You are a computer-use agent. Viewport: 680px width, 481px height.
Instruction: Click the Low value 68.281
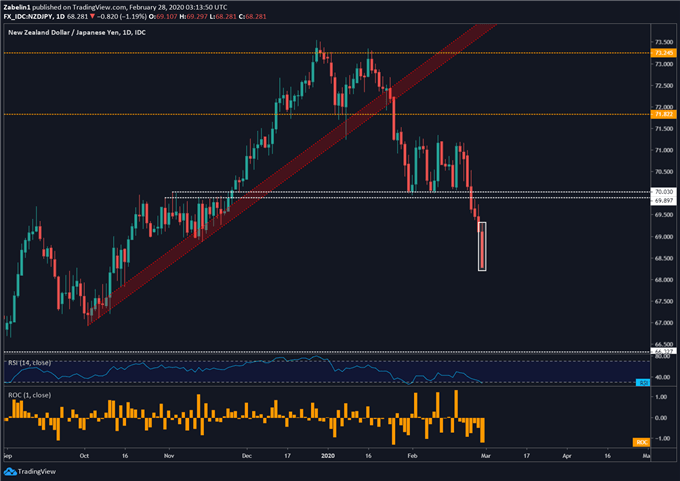pyautogui.click(x=226, y=16)
